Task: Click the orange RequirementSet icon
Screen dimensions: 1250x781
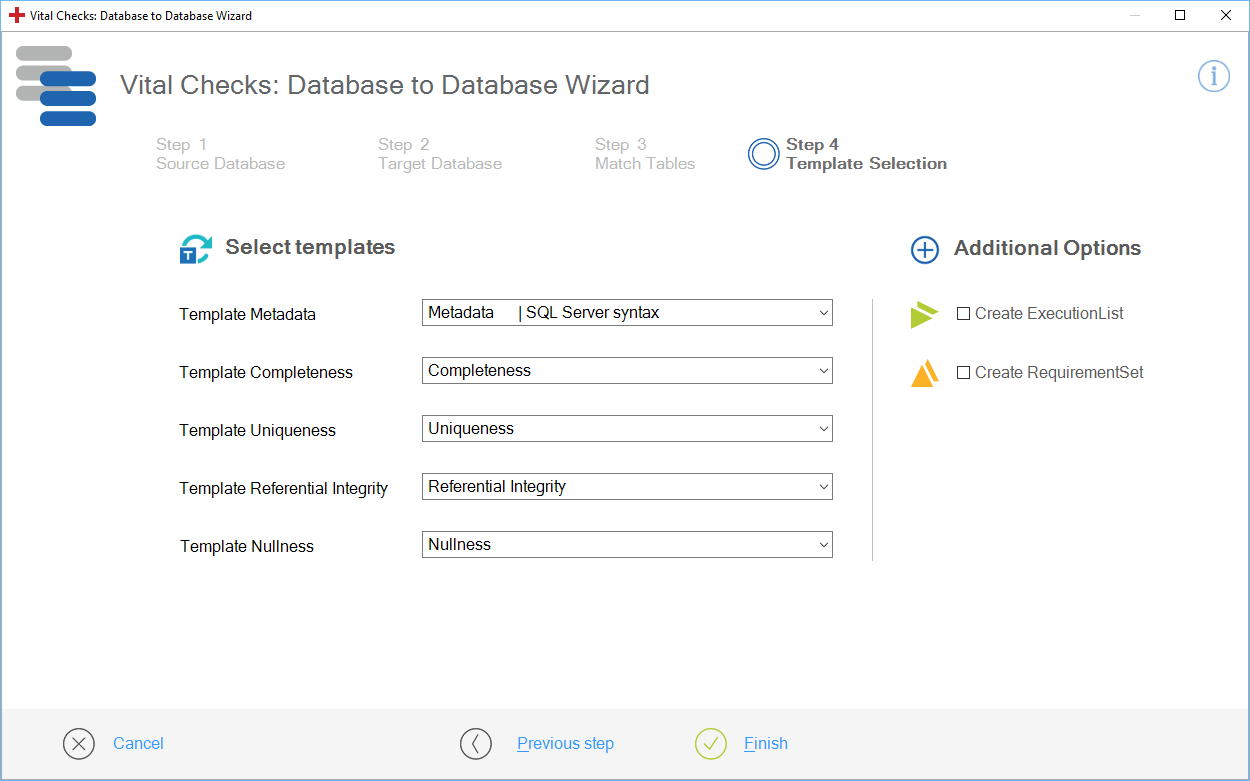Action: (x=925, y=373)
